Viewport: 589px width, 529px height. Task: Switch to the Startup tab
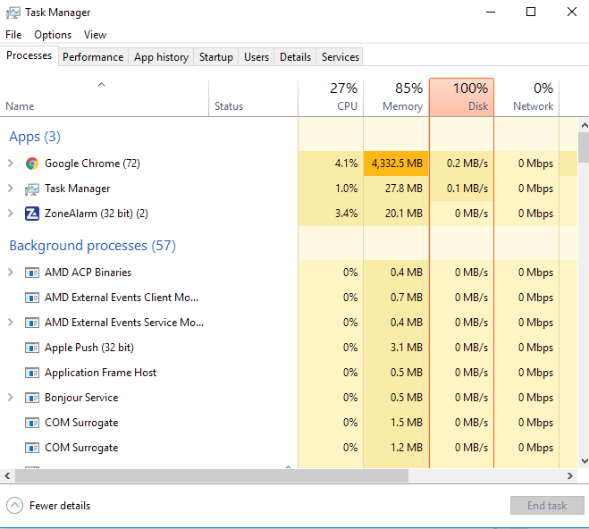coord(216,57)
